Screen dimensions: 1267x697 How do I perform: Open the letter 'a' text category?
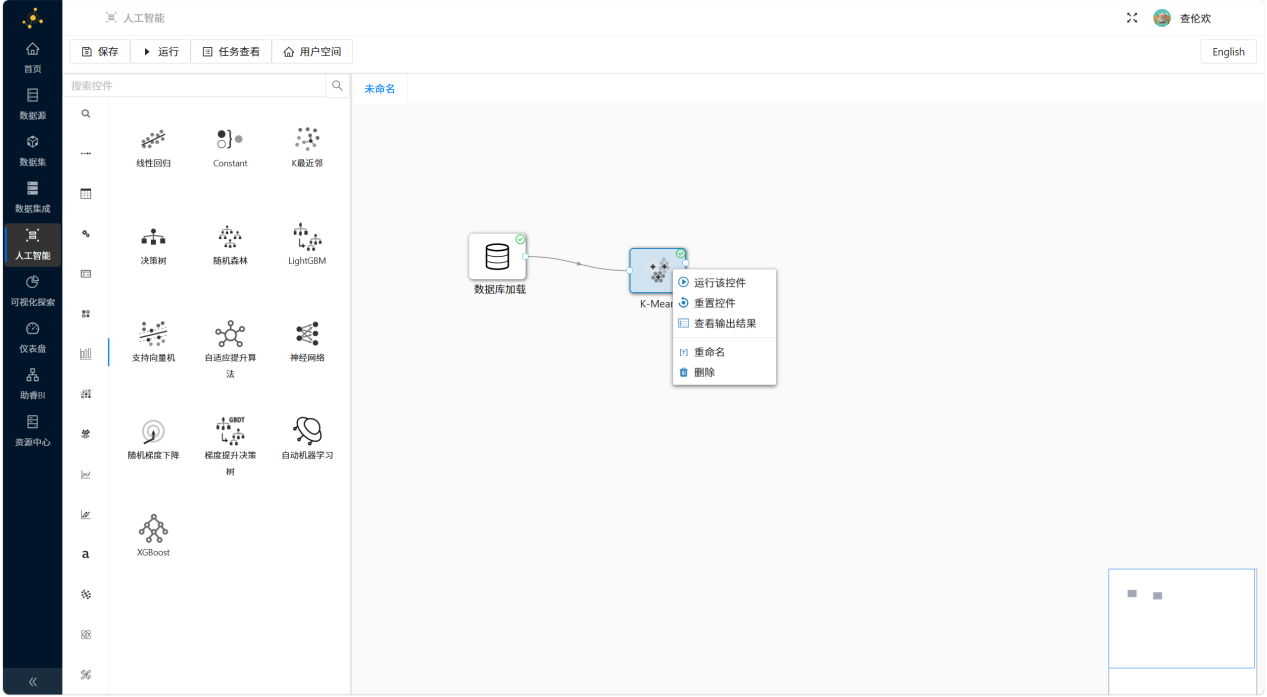click(x=86, y=554)
